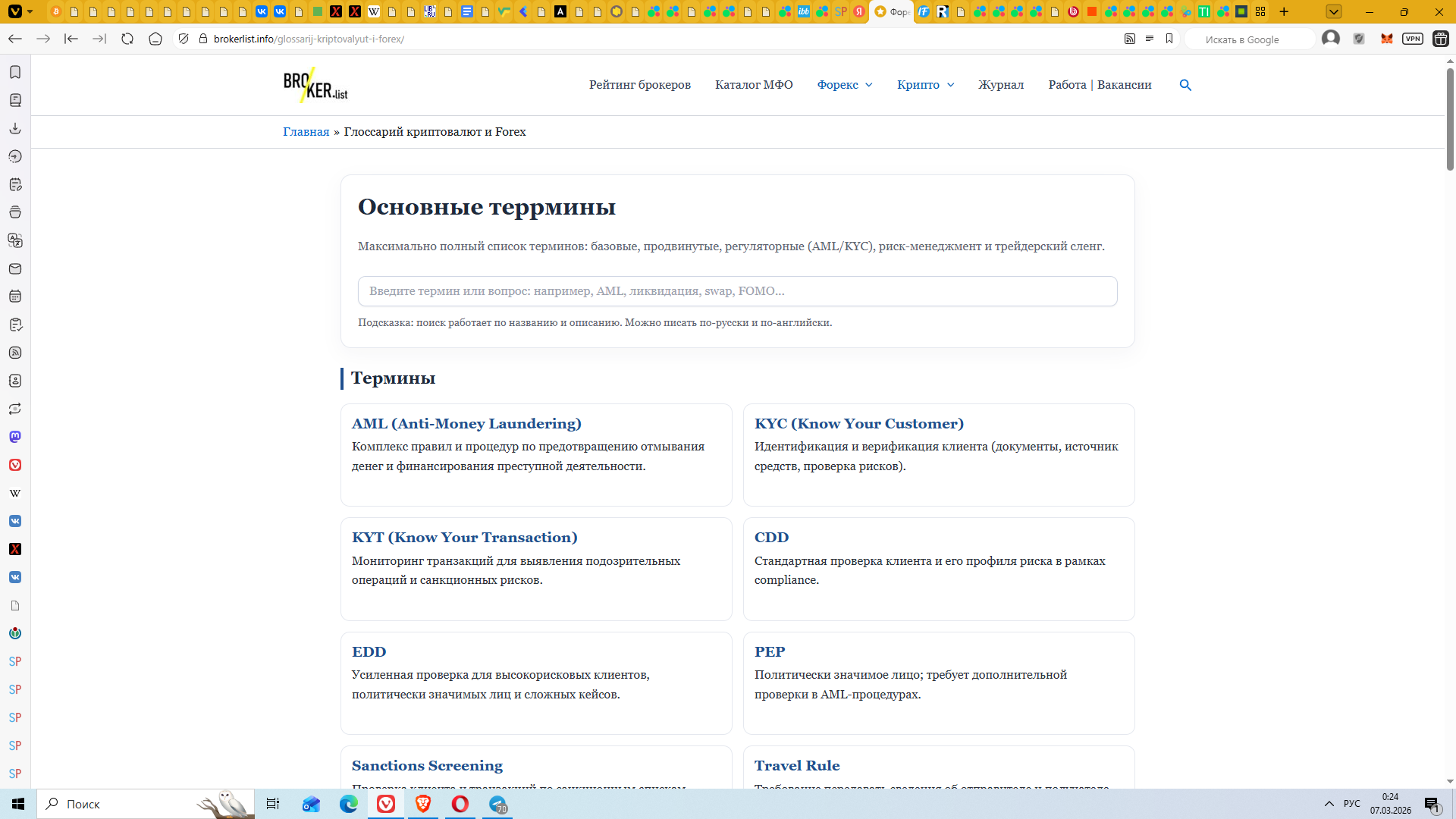Click the glossary term search field
This screenshot has width=1456, height=819.
[x=737, y=291]
